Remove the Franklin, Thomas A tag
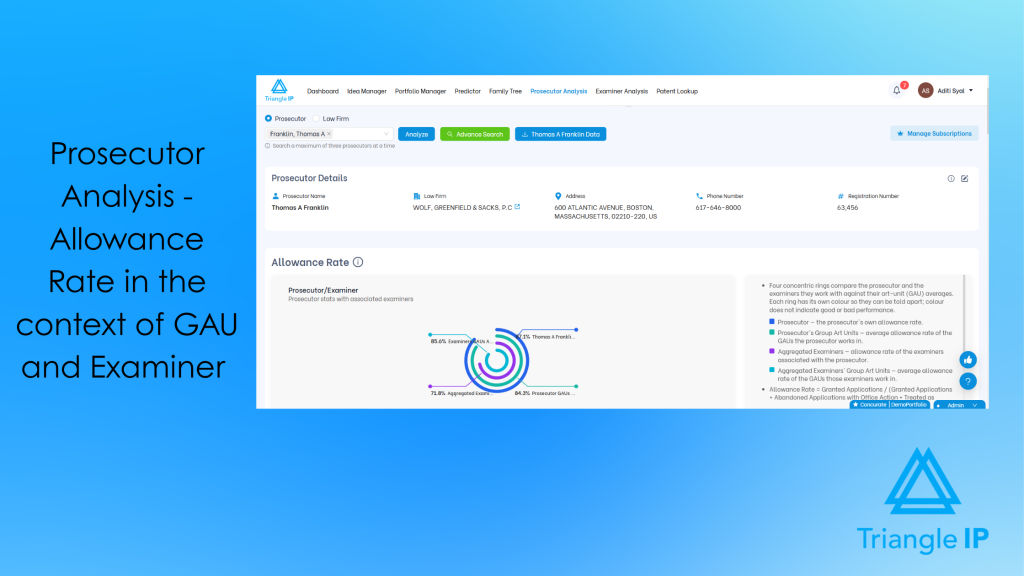 [329, 134]
